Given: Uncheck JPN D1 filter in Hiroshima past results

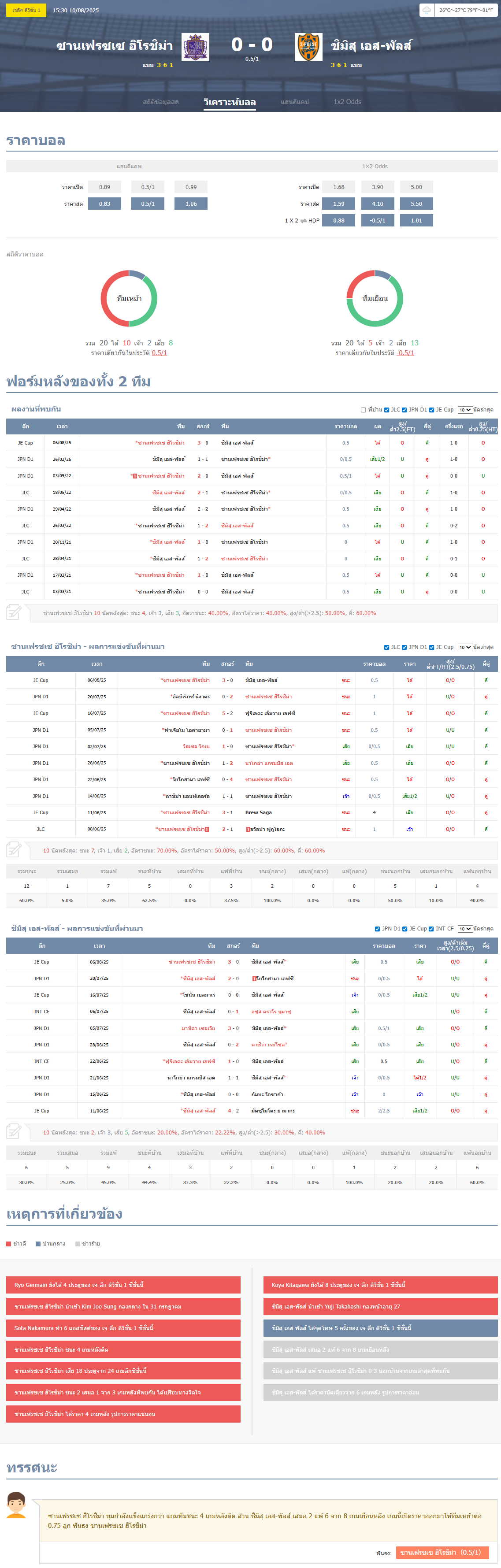Looking at the screenshot, I should pos(404,648).
